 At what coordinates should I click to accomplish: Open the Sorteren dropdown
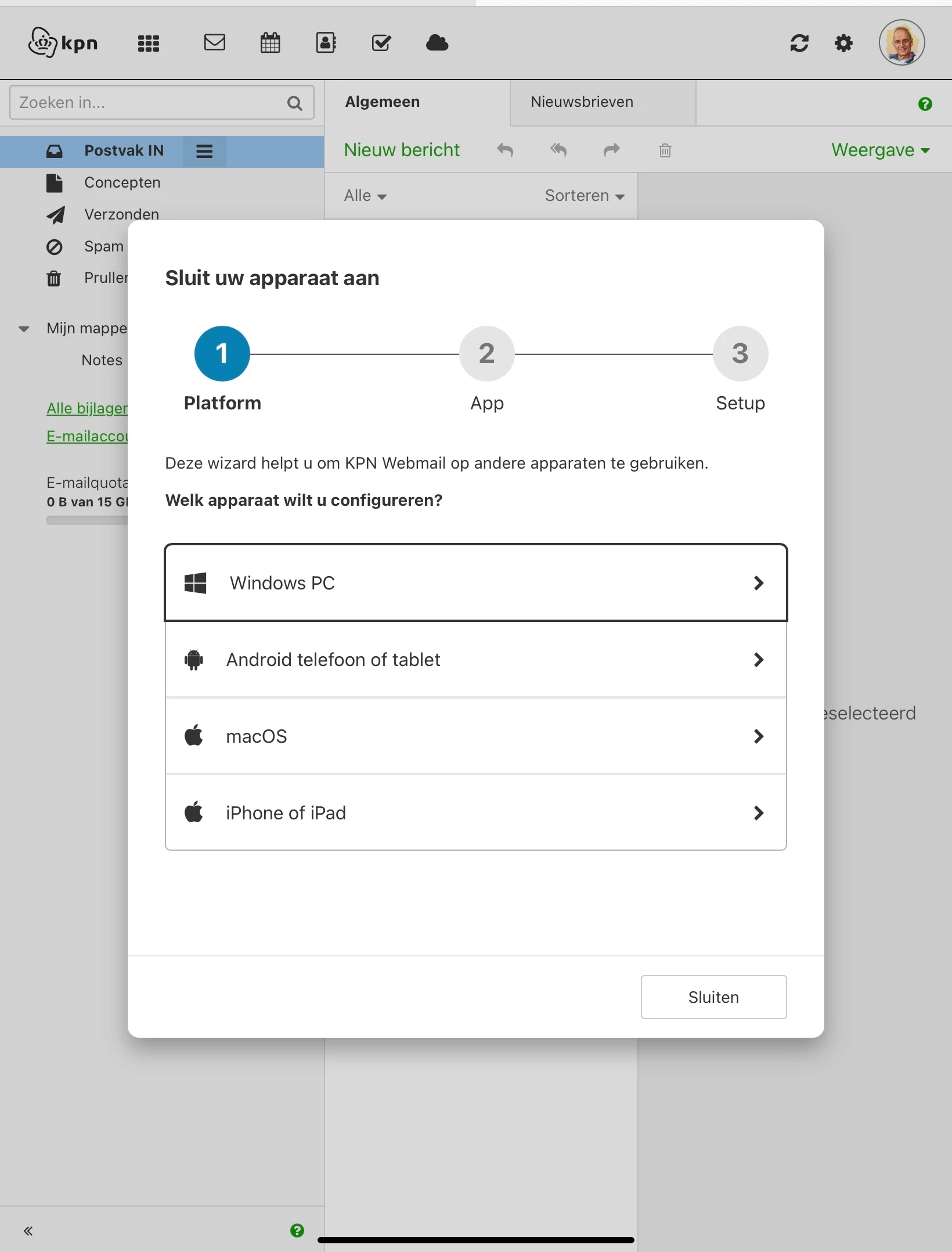point(585,196)
